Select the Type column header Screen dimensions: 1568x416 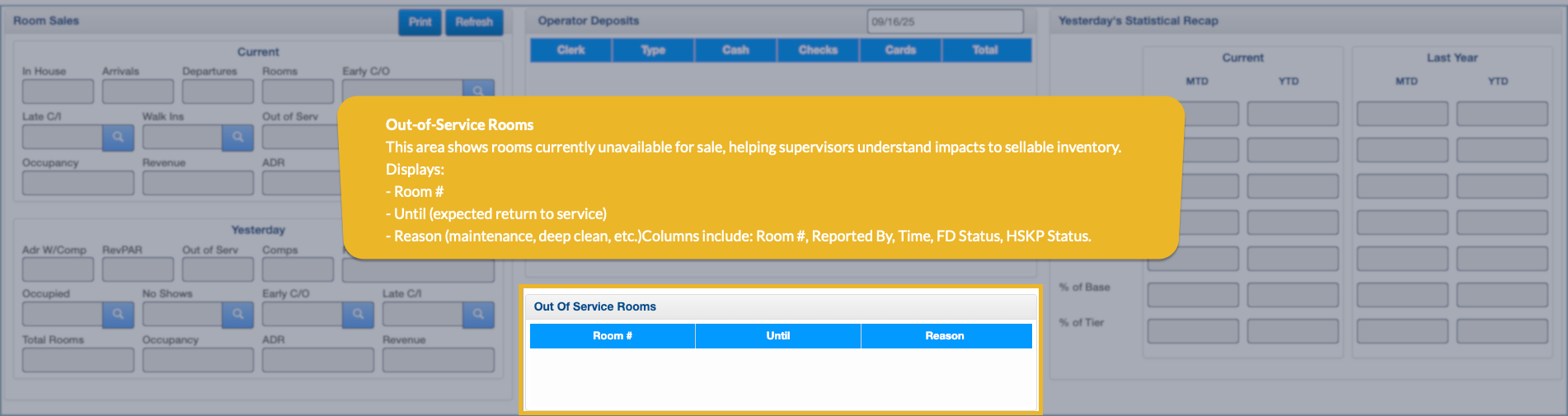[653, 50]
